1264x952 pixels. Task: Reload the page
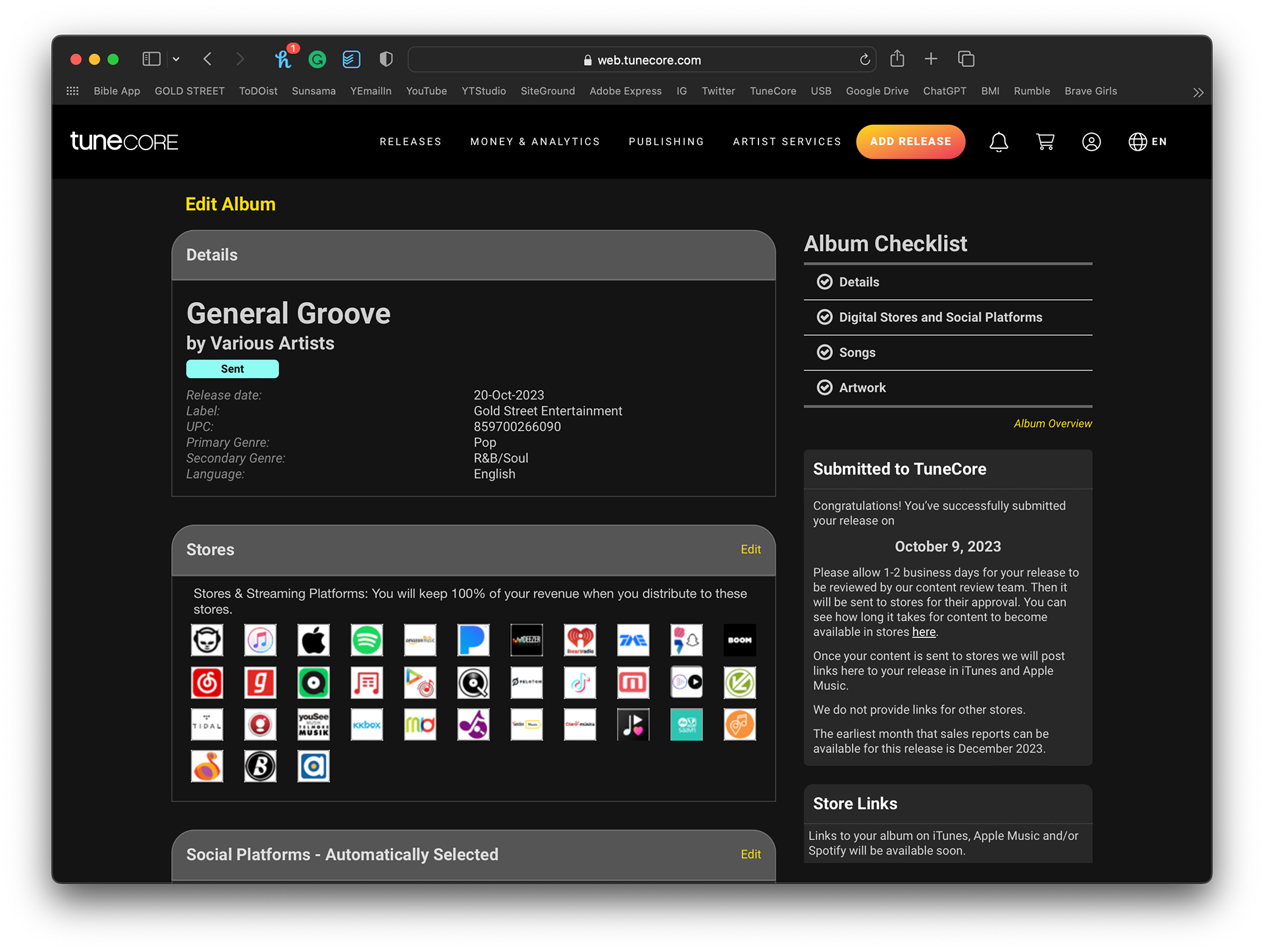coord(864,60)
